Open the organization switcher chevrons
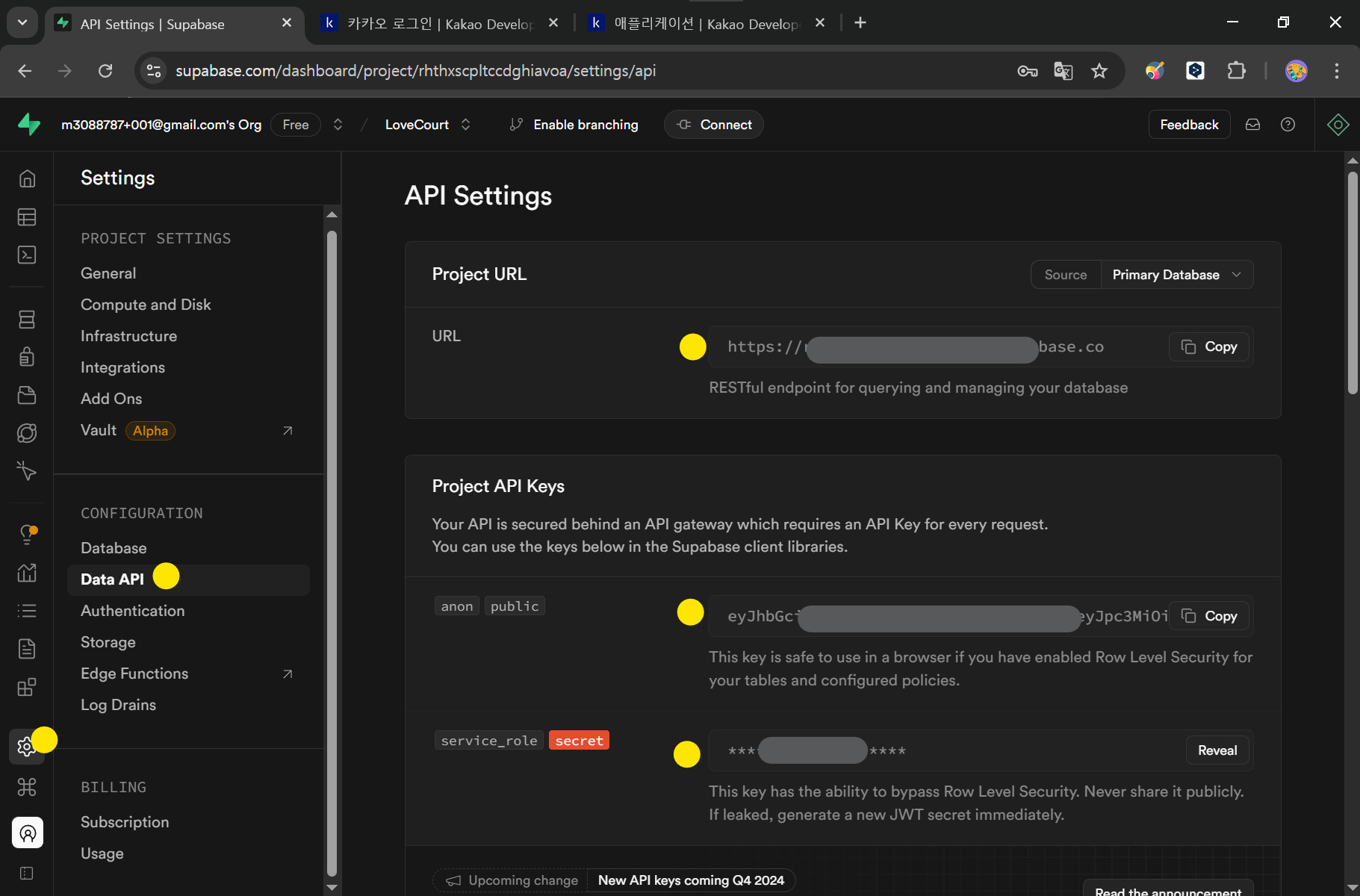This screenshot has height=896, width=1360. 338,125
